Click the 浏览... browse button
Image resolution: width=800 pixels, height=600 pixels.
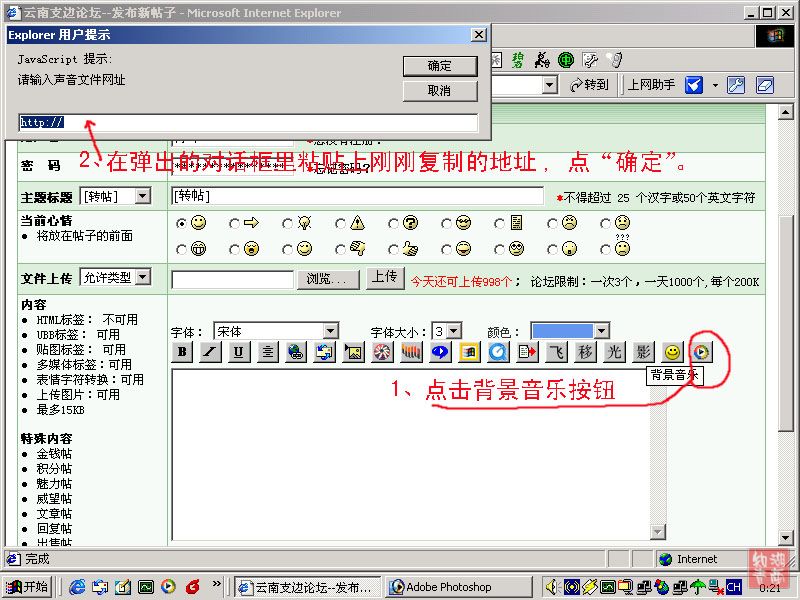tap(328, 279)
